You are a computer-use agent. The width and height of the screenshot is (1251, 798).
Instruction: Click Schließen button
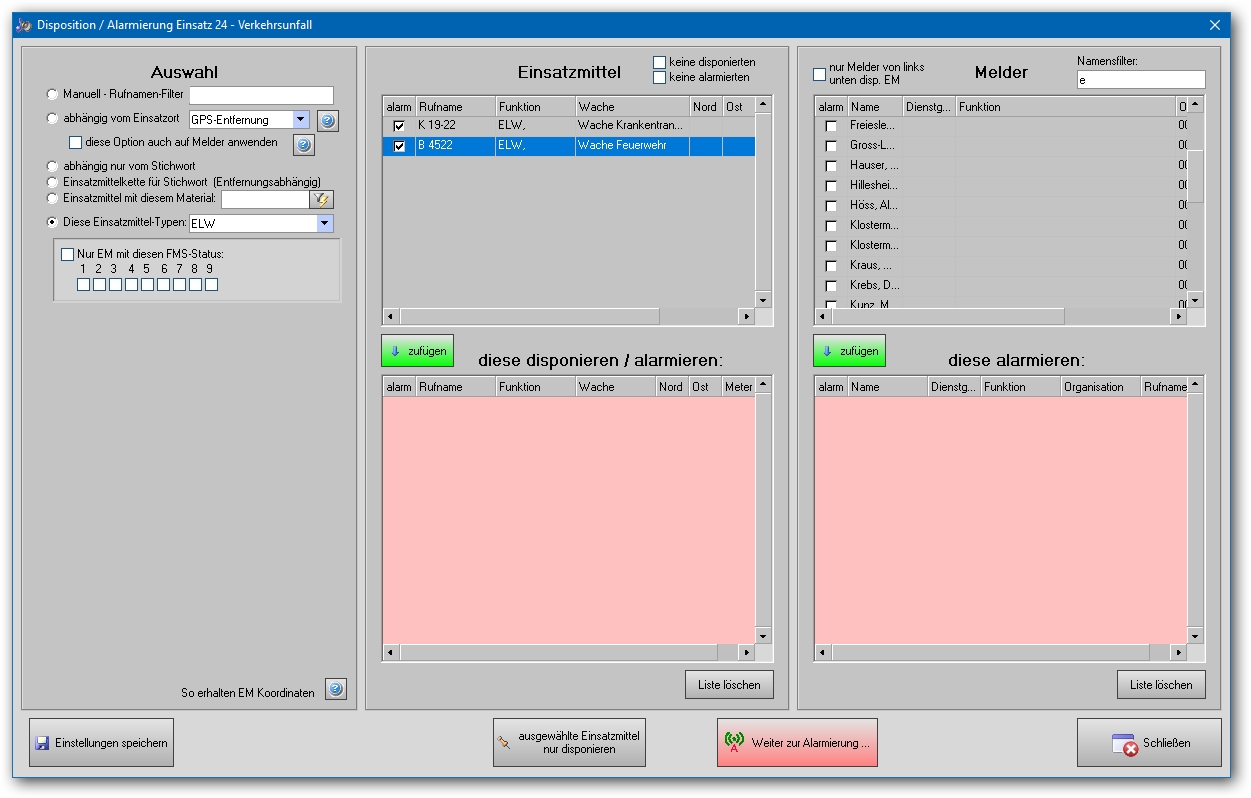point(1149,743)
